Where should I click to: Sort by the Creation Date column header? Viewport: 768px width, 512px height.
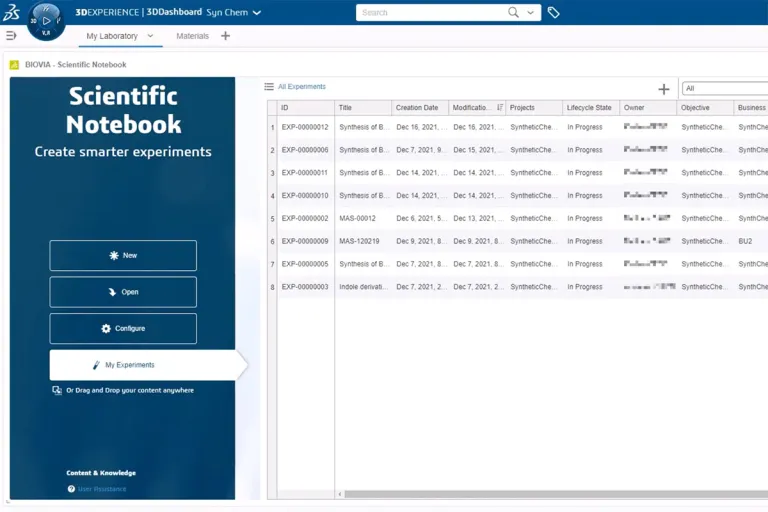pos(420,107)
